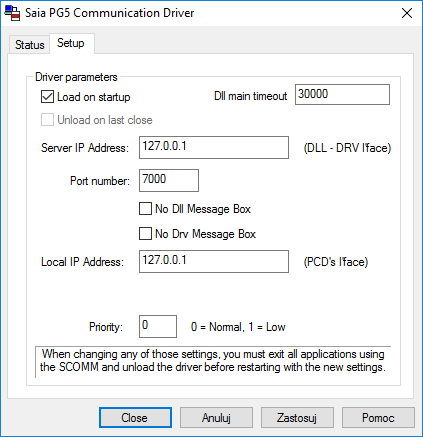The width and height of the screenshot is (423, 437).
Task: Click the 'Local IP Address:' label
Action: point(82,262)
